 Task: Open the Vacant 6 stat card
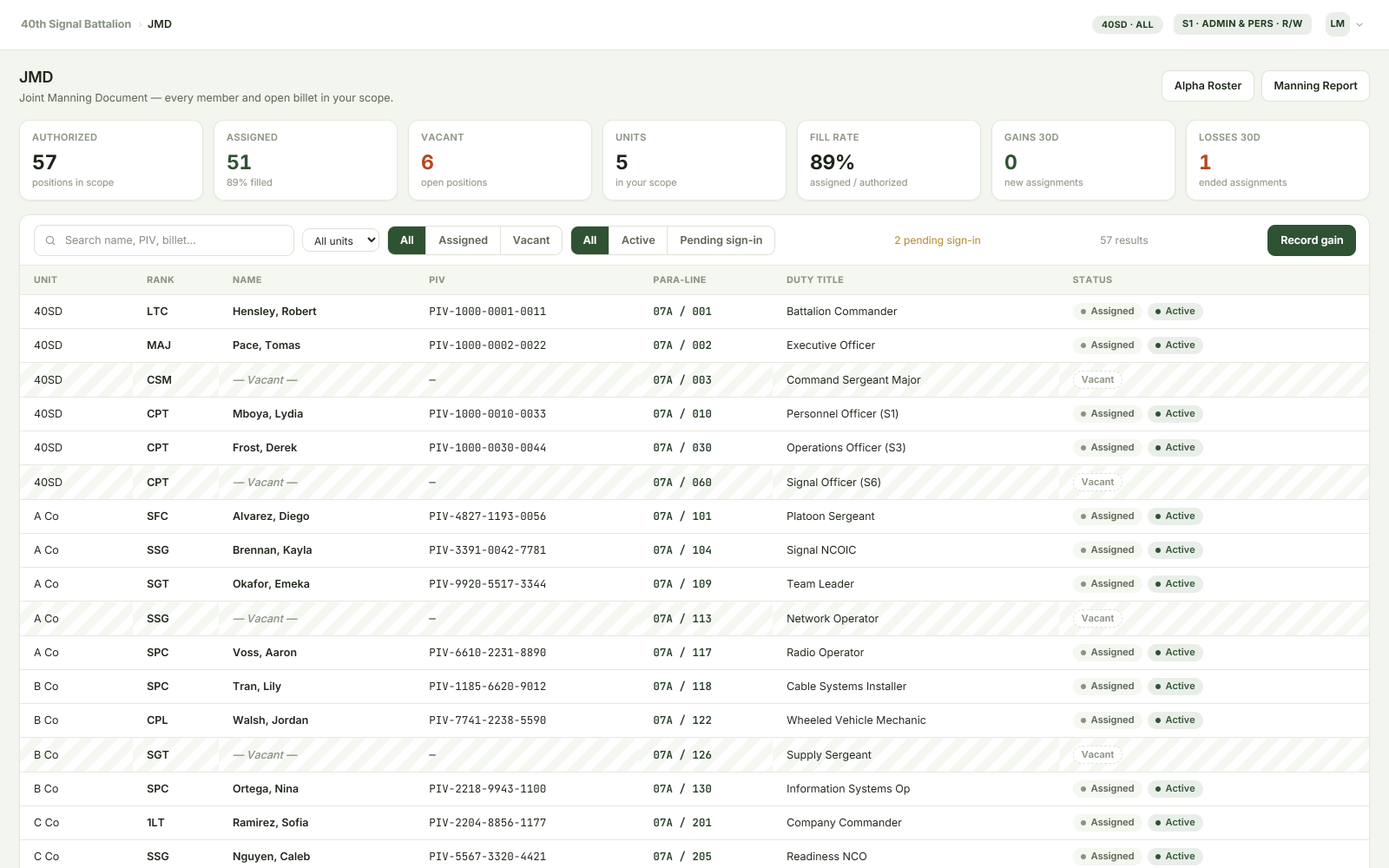[x=500, y=161]
